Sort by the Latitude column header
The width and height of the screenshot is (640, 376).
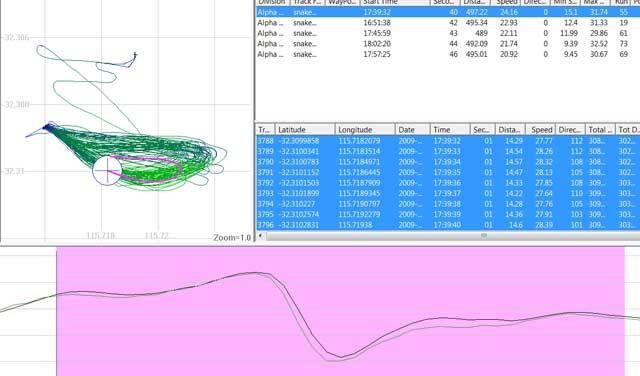pos(305,130)
